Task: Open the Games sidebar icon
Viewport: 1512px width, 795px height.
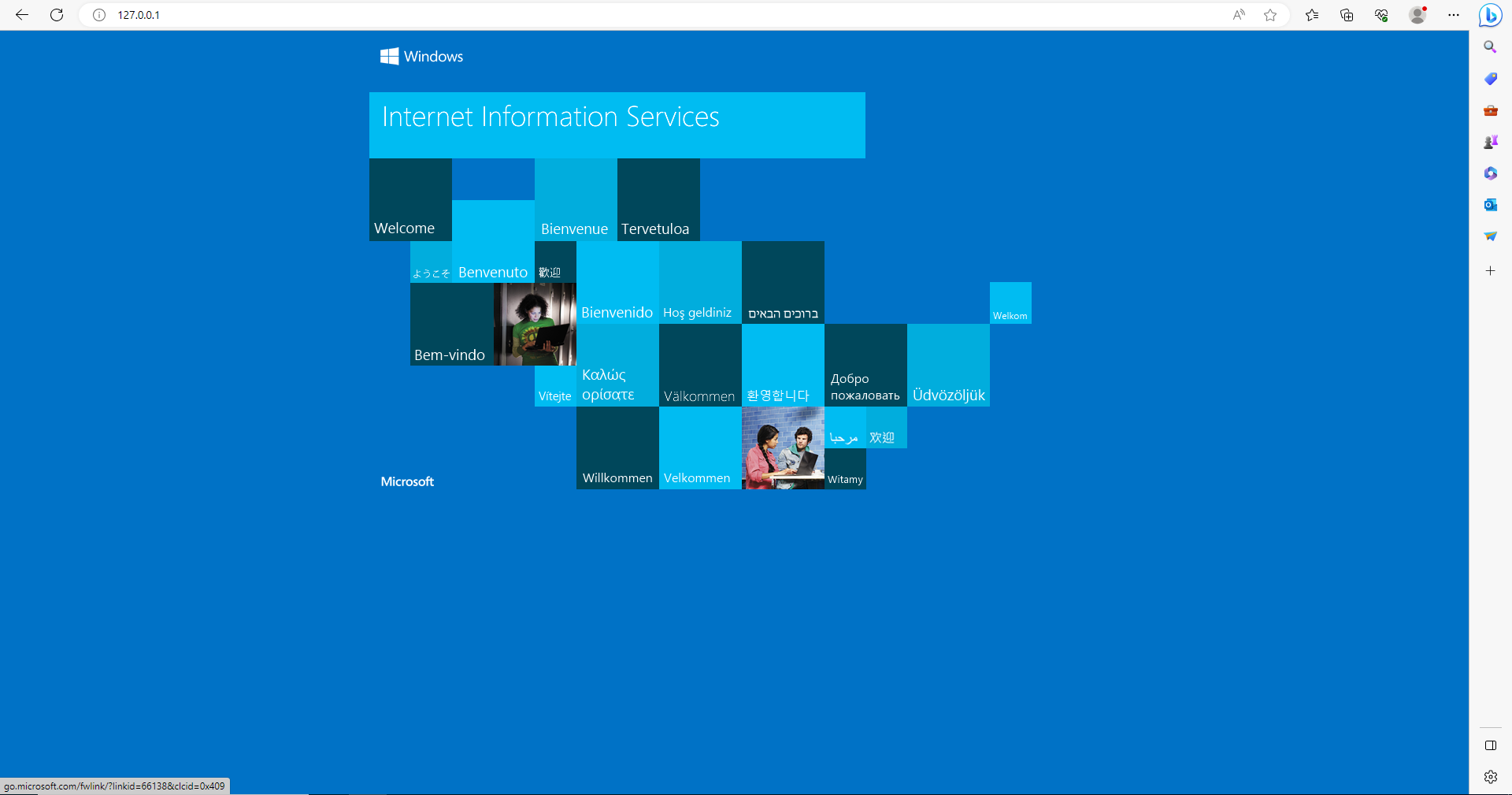Action: click(1490, 142)
